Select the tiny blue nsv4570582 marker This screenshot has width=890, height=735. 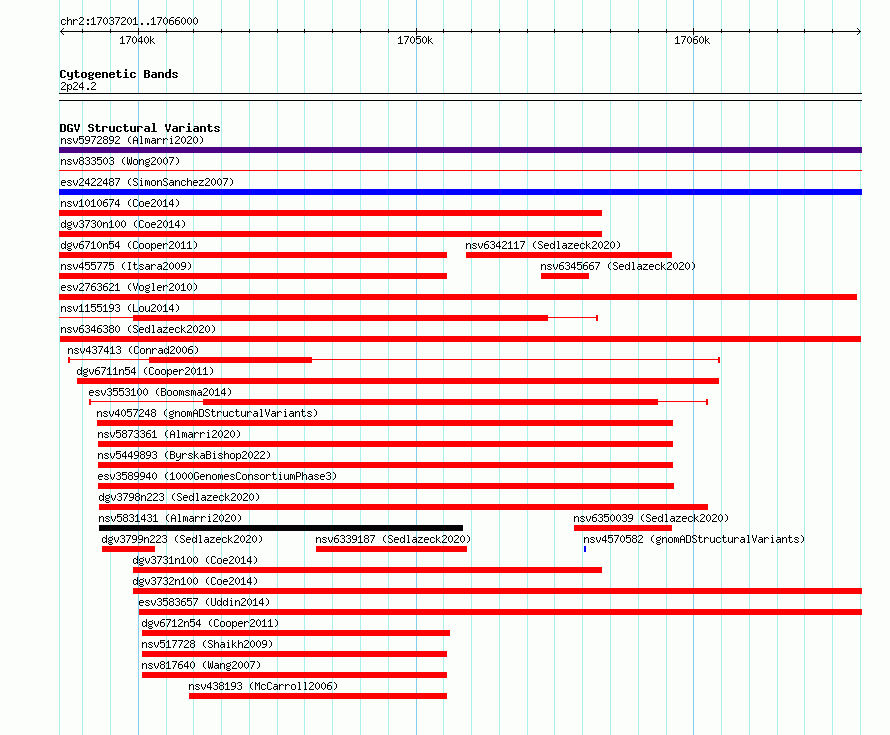tap(585, 549)
